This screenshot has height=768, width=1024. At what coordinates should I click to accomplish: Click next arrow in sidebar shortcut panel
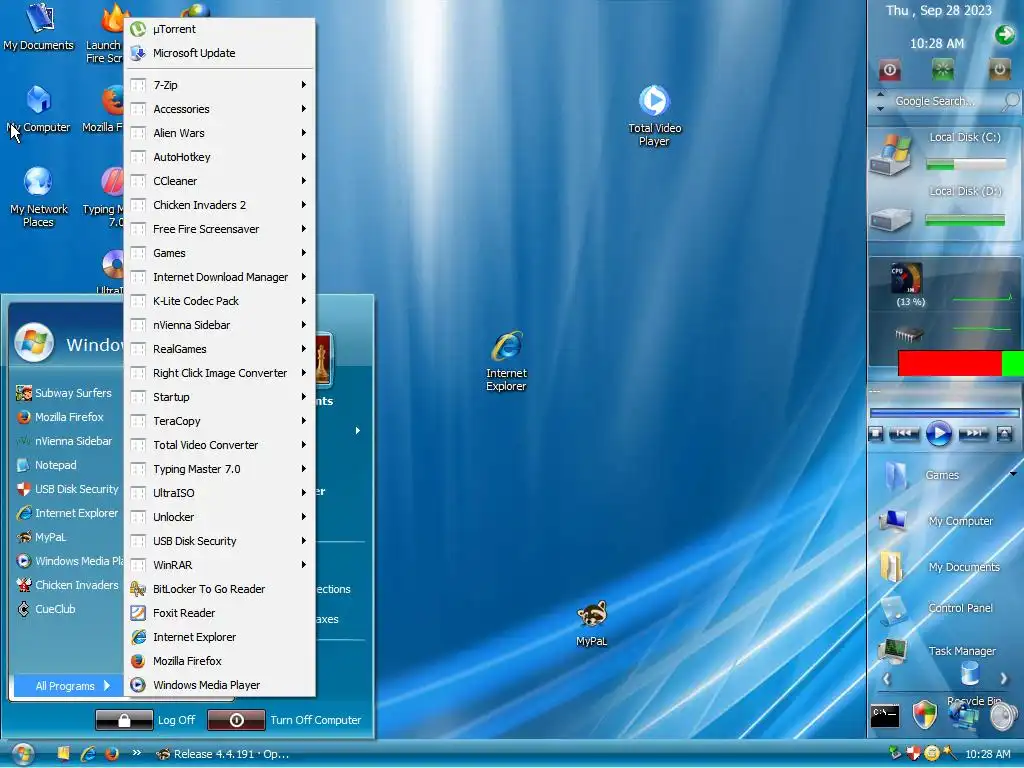(1003, 679)
